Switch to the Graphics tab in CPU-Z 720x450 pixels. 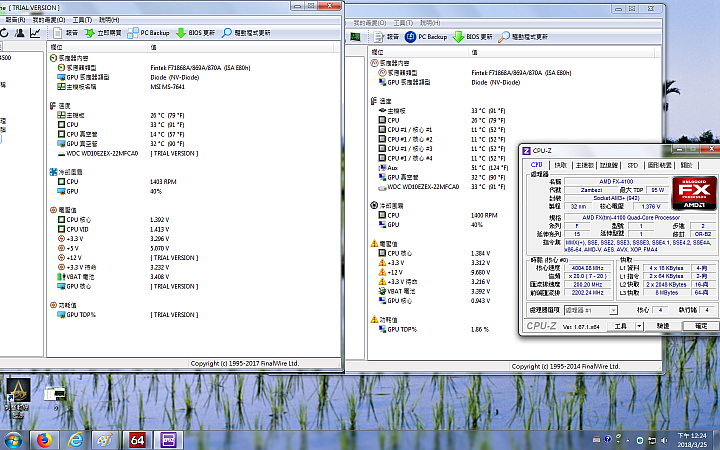point(659,165)
